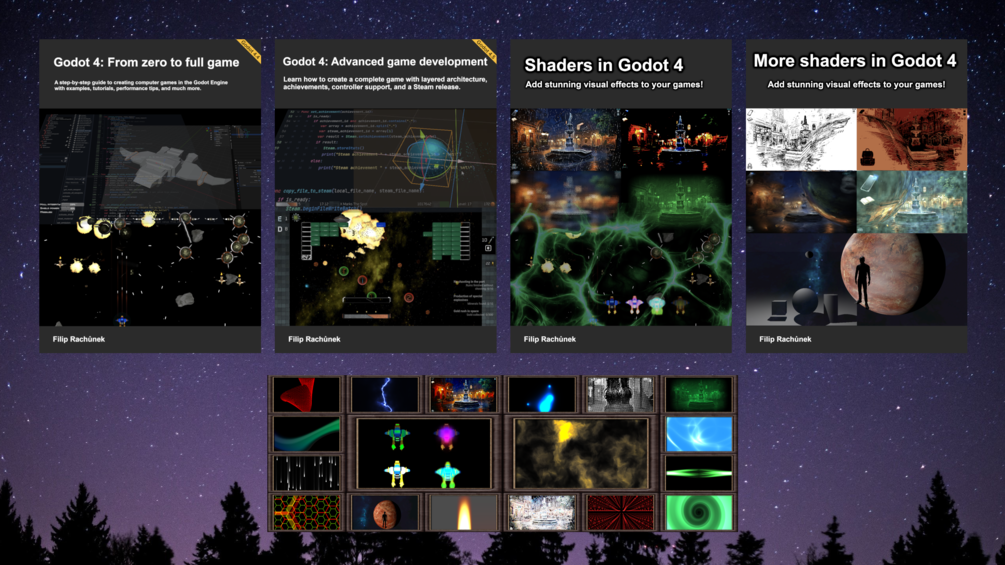1005x565 pixels.
Task: Click 'Filip Rachůnek' under the Advanced game development cover
Action: coord(314,339)
